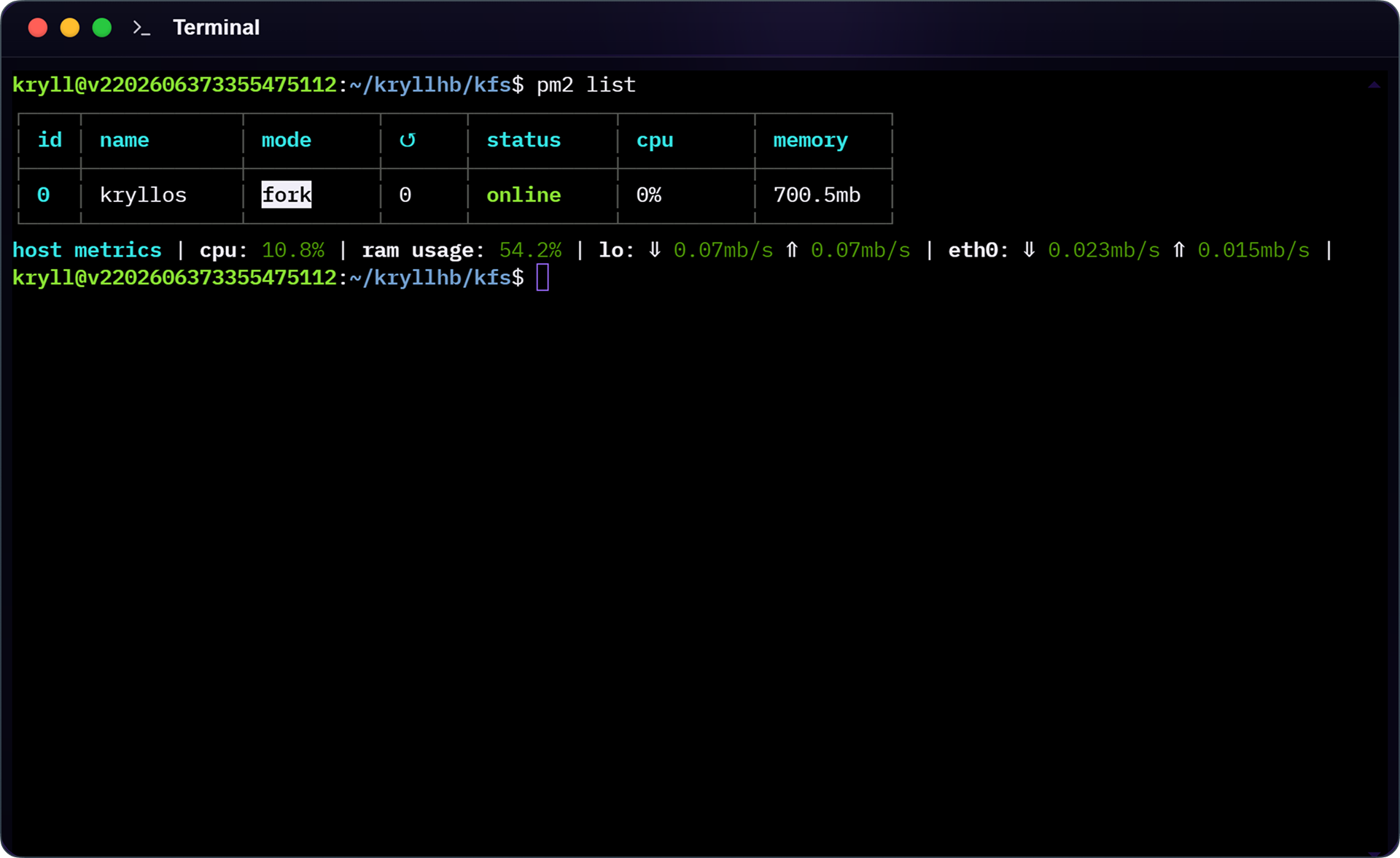Click the cursor at the second prompt
This screenshot has width=1400, height=858.
pos(542,278)
